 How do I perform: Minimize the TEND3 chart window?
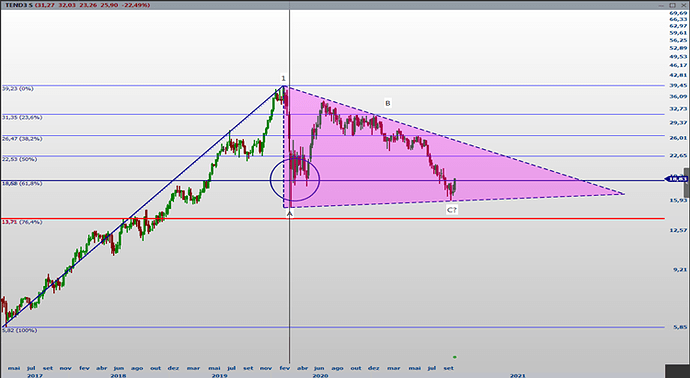pos(662,5)
